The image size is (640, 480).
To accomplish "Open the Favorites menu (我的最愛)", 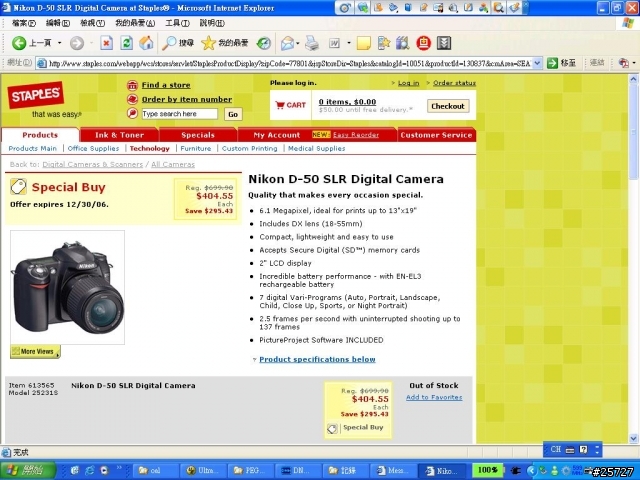I will coord(135,23).
